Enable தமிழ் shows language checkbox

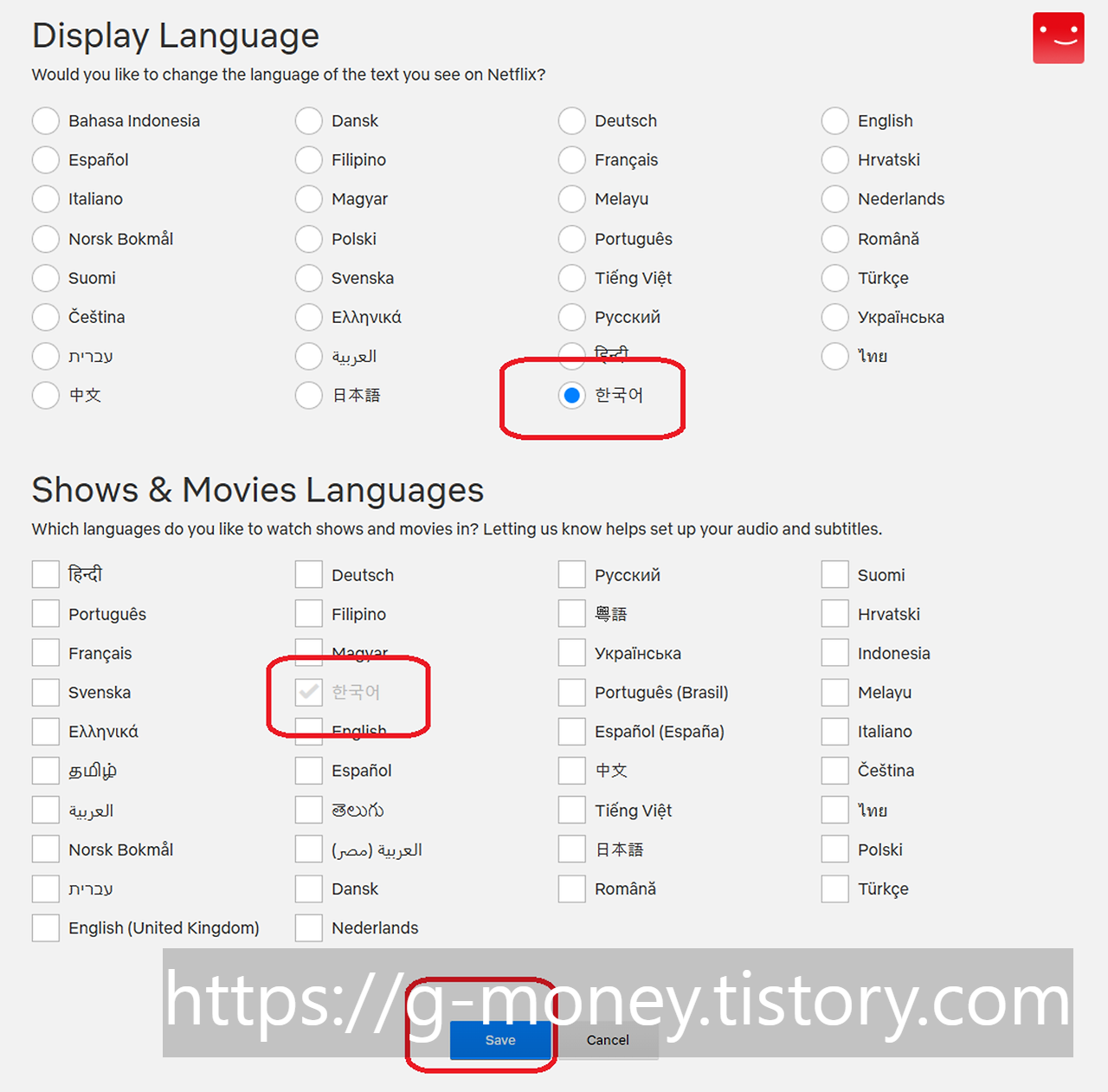point(46,770)
